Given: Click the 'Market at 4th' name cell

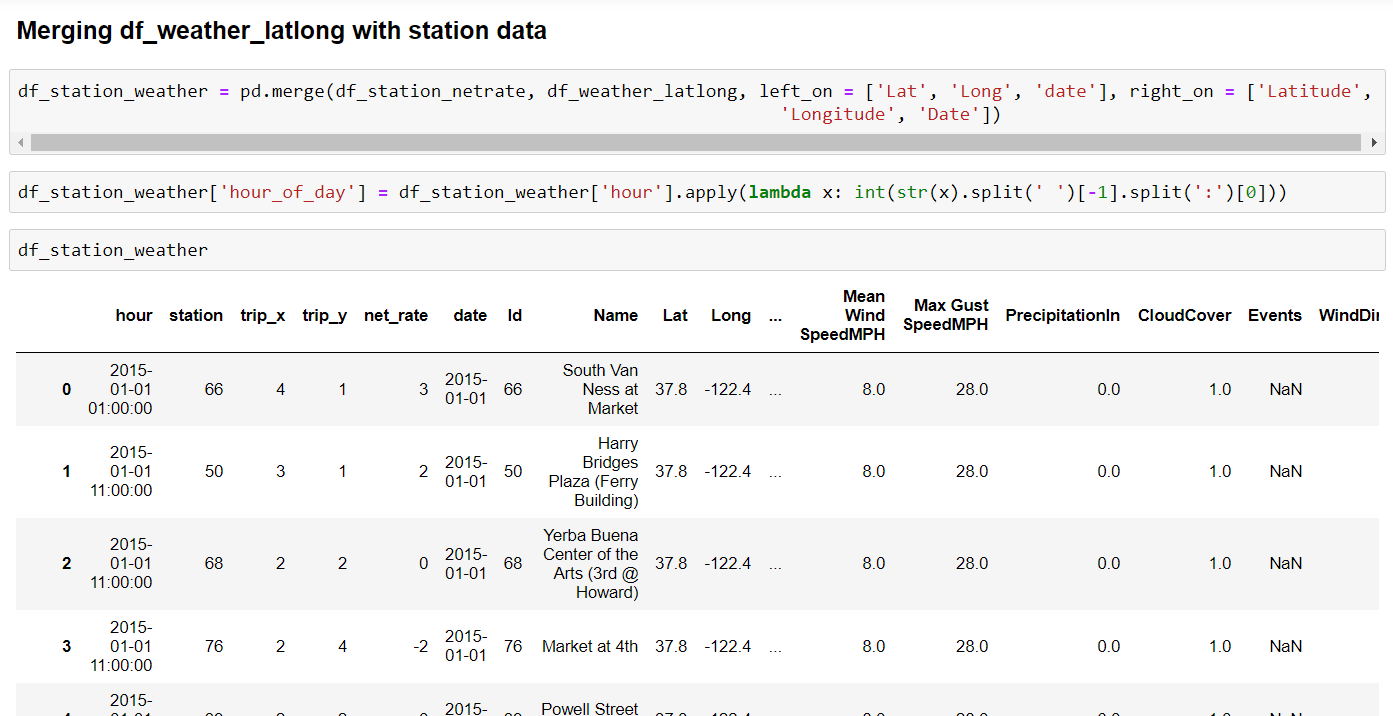Looking at the screenshot, I should [590, 647].
